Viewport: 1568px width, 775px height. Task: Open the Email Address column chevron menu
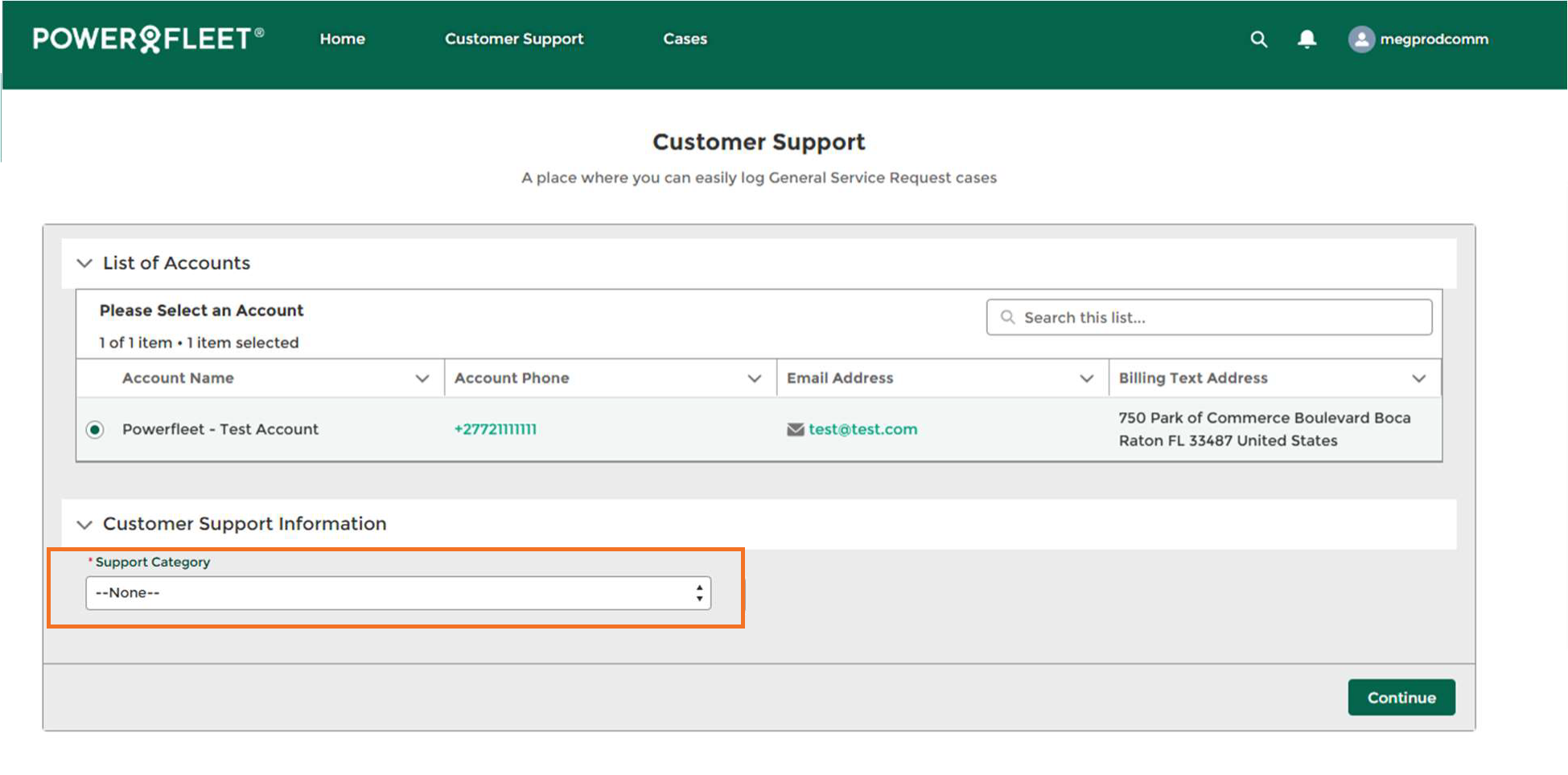click(x=1087, y=378)
